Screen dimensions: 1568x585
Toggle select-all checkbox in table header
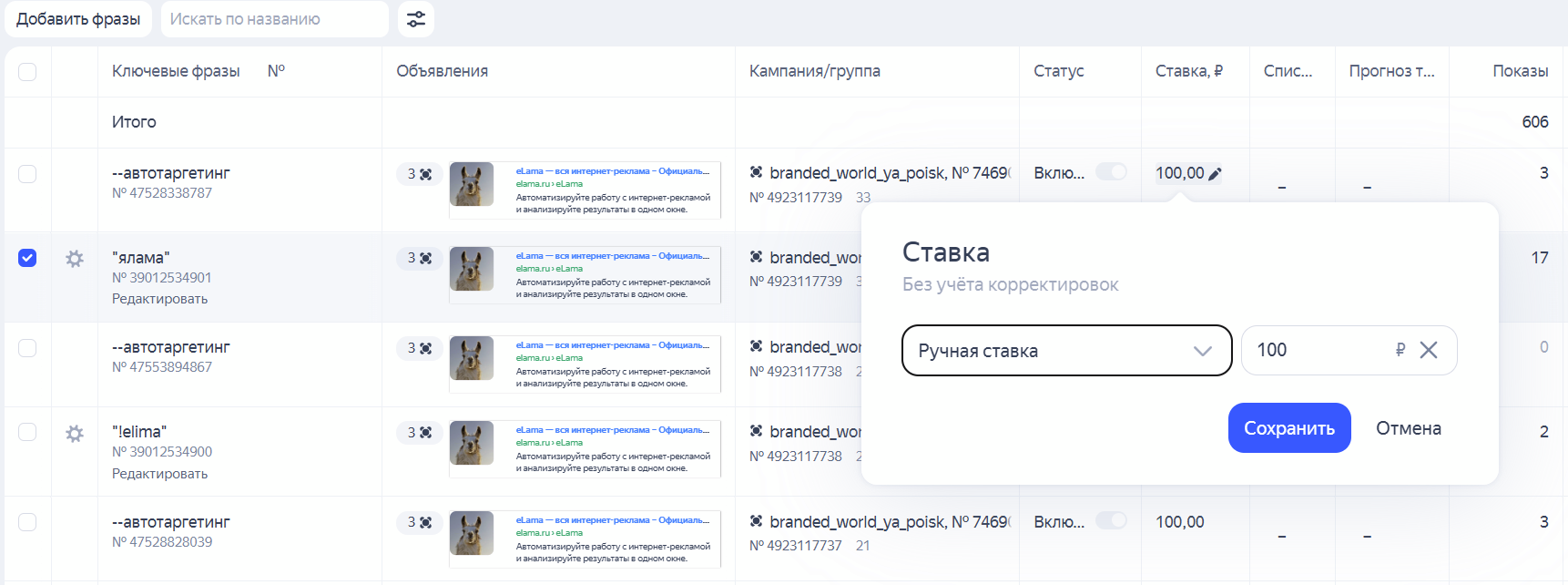tap(27, 71)
